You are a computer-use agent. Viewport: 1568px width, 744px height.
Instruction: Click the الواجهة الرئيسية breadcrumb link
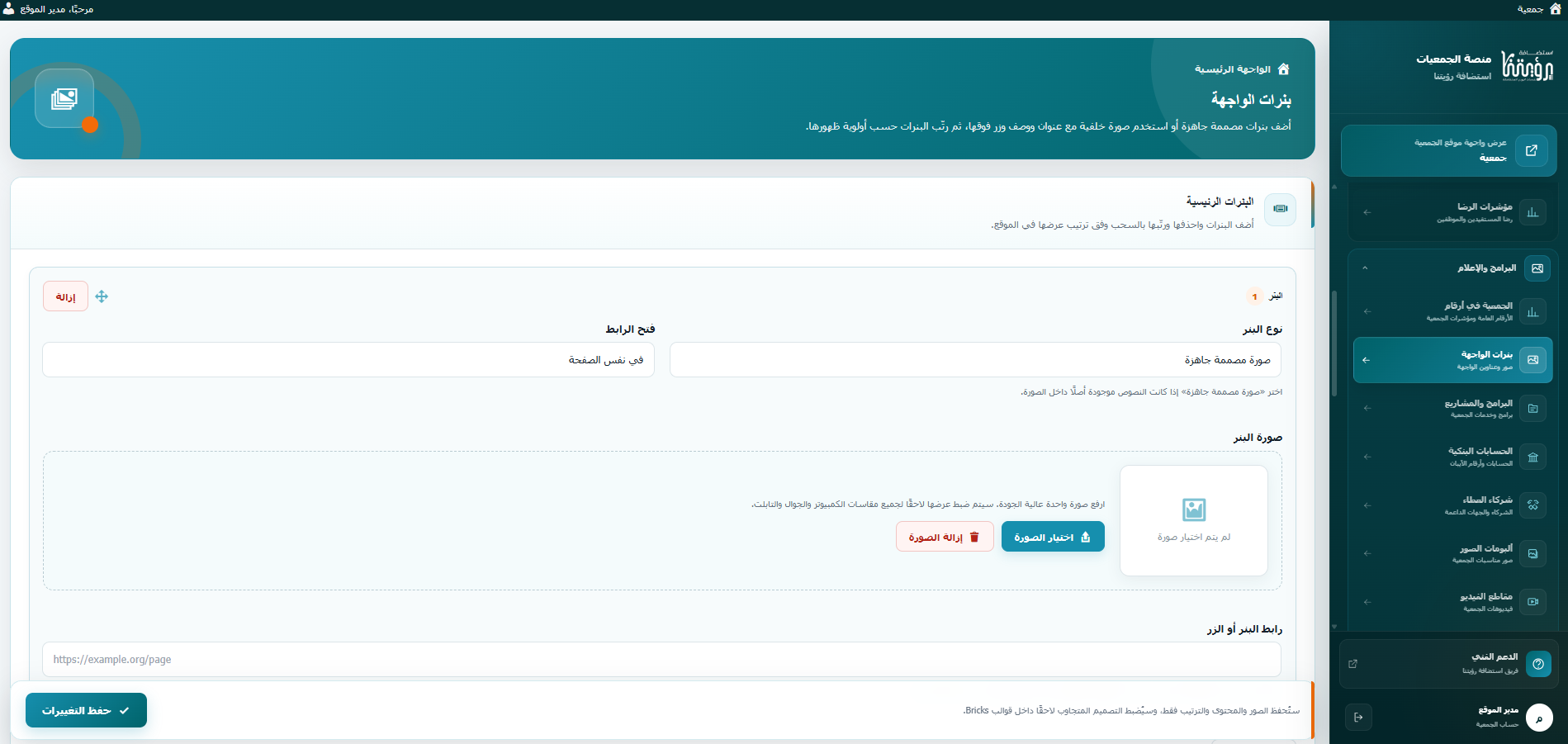click(x=1233, y=69)
